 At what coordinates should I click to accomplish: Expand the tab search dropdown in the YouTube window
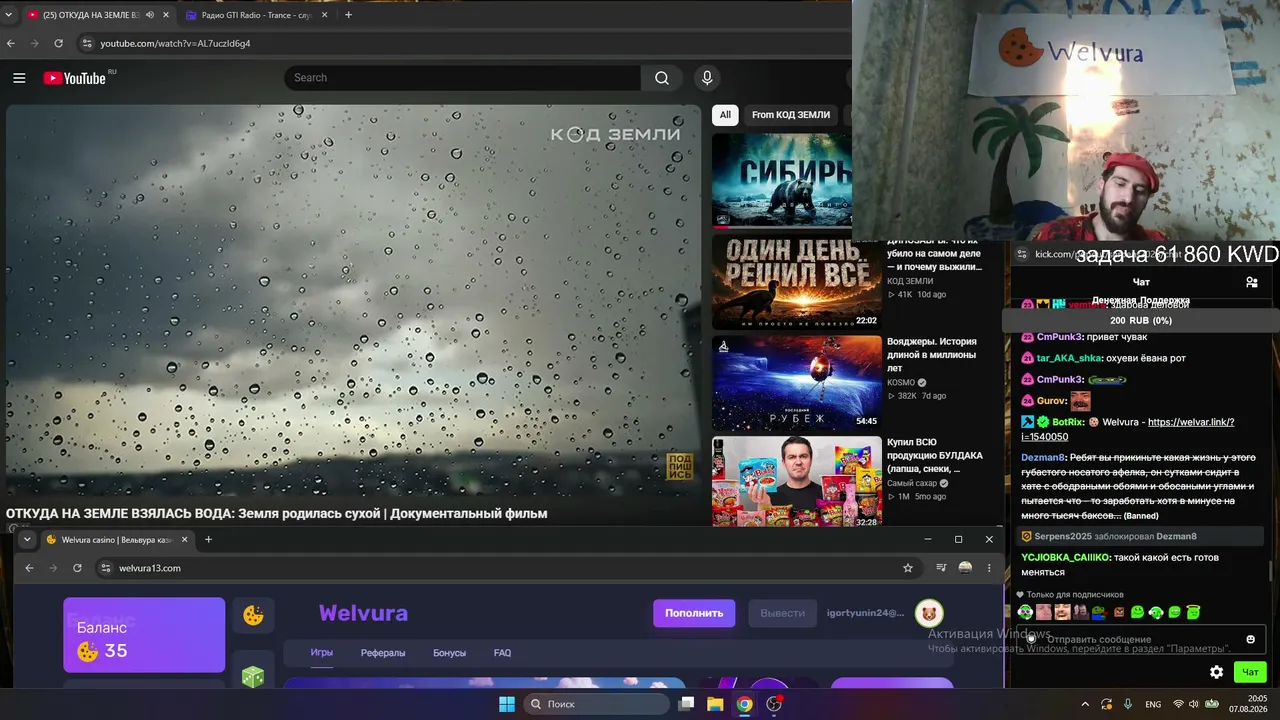point(9,15)
